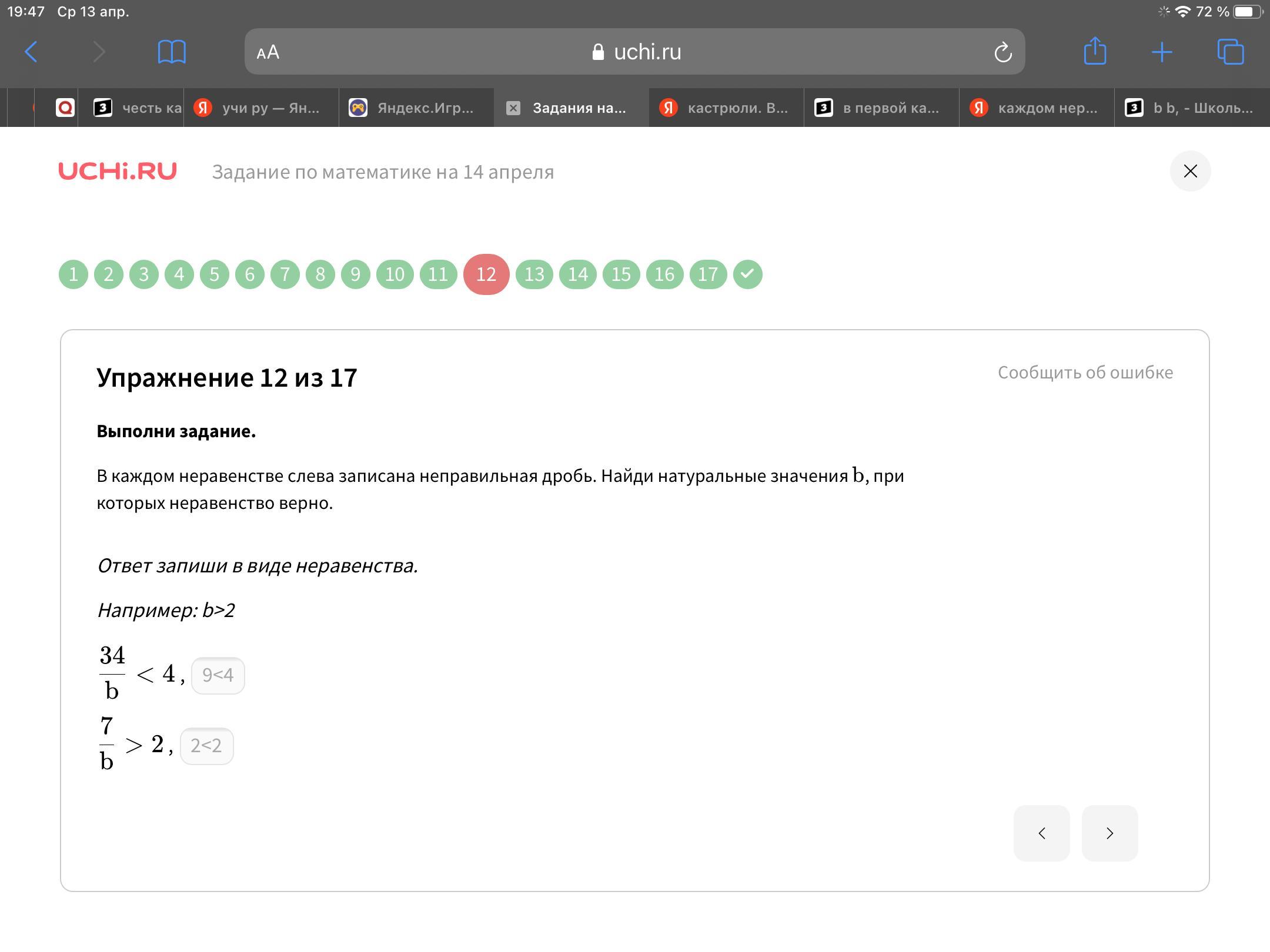1270x952 pixels.
Task: Switch to the Яндекс.Игры tab
Action: click(x=416, y=108)
